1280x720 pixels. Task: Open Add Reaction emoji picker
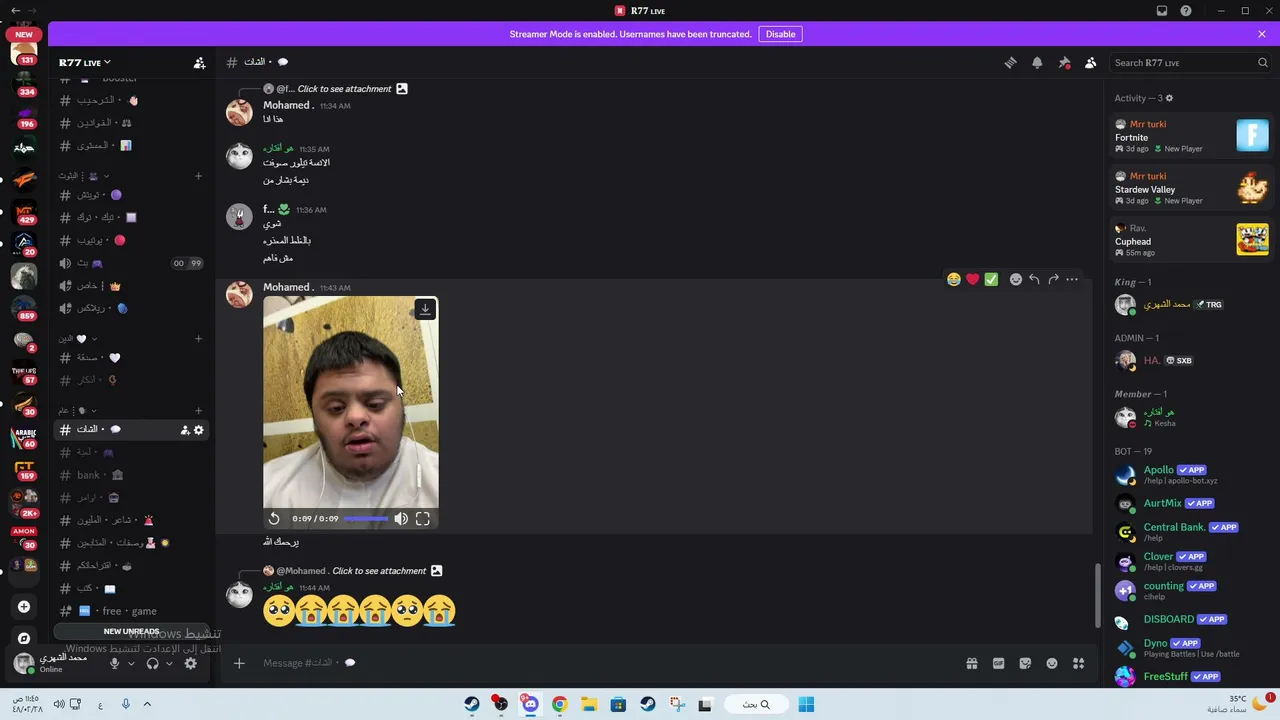(1016, 280)
